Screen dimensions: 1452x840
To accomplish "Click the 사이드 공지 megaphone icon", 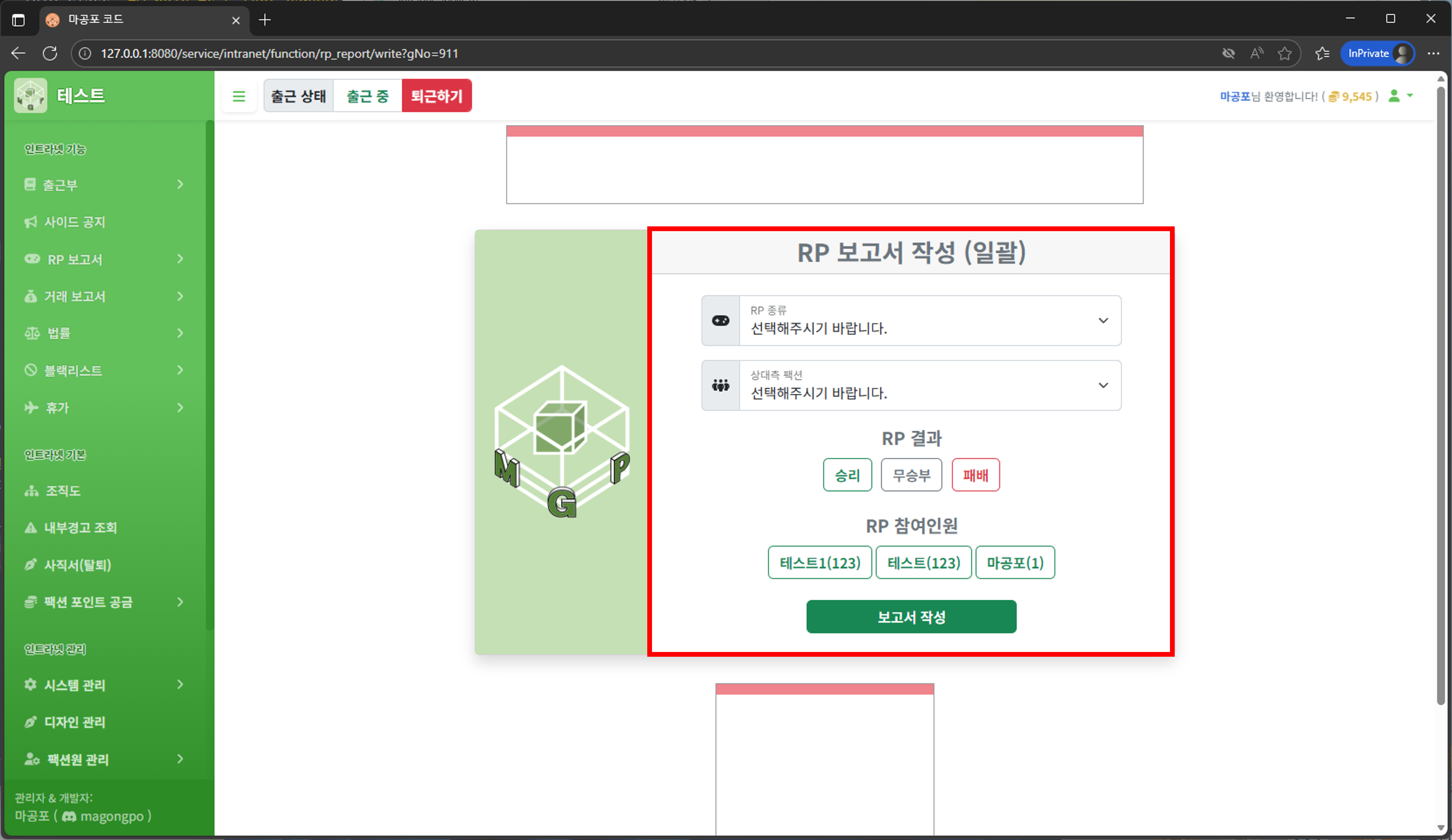I will [x=31, y=222].
